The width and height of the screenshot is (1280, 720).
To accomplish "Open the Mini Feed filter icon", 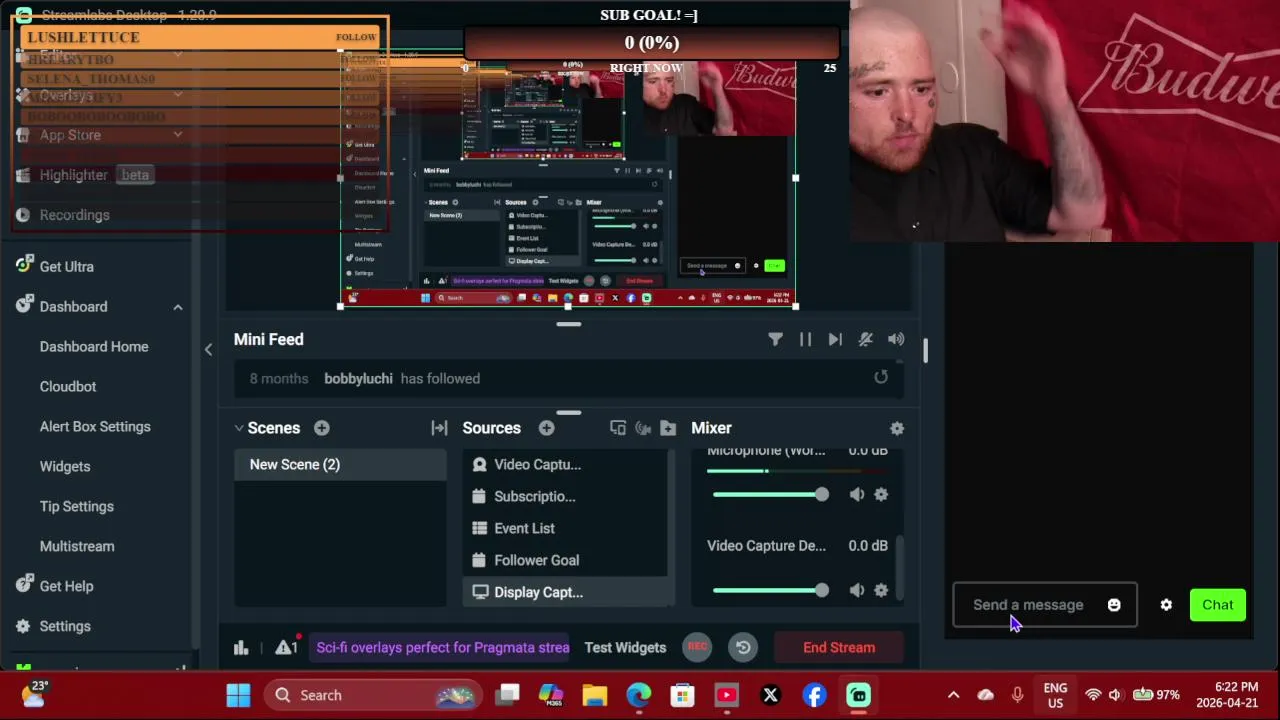I will tap(775, 339).
